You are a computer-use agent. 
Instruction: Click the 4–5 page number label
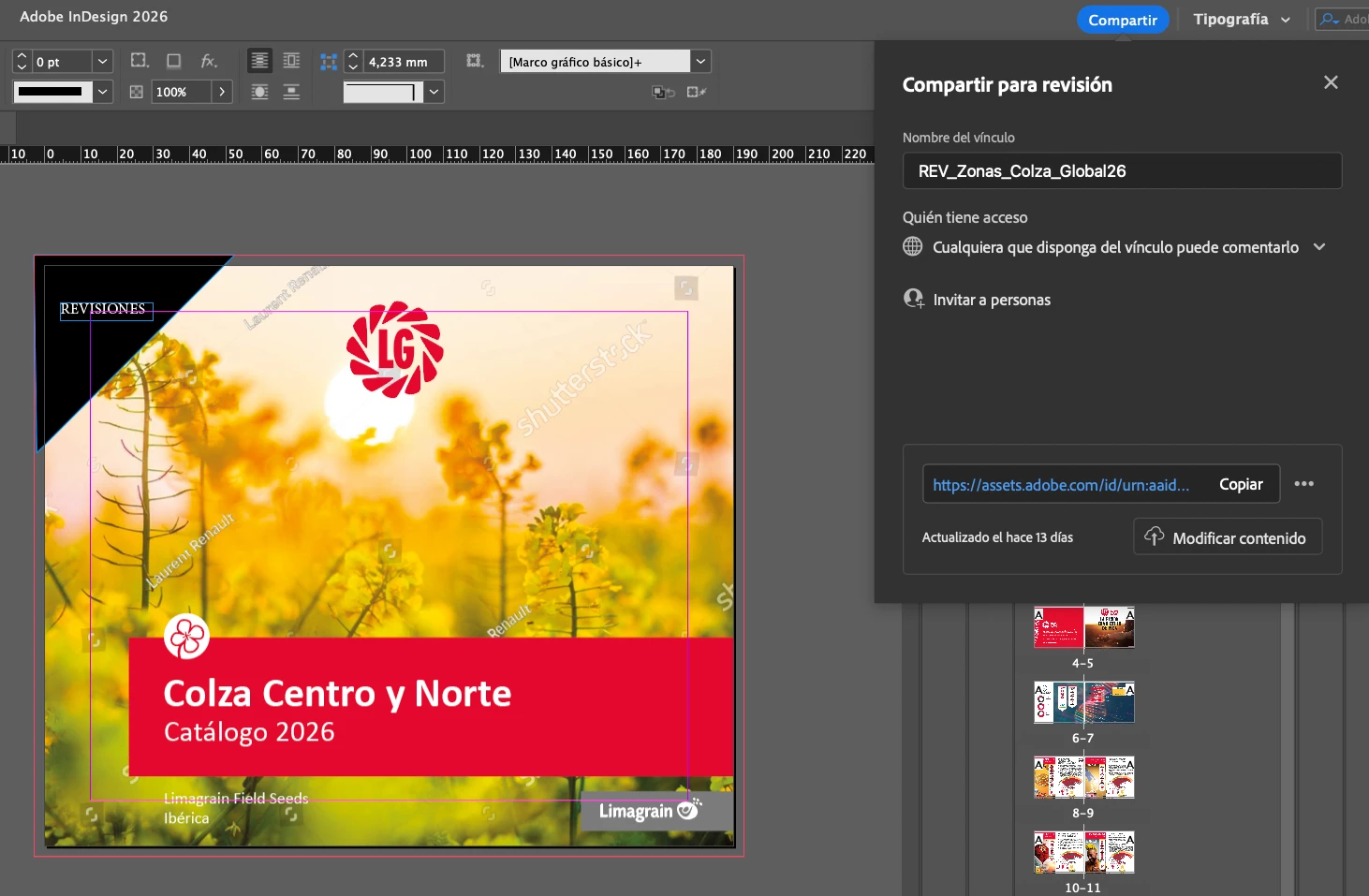click(1082, 663)
